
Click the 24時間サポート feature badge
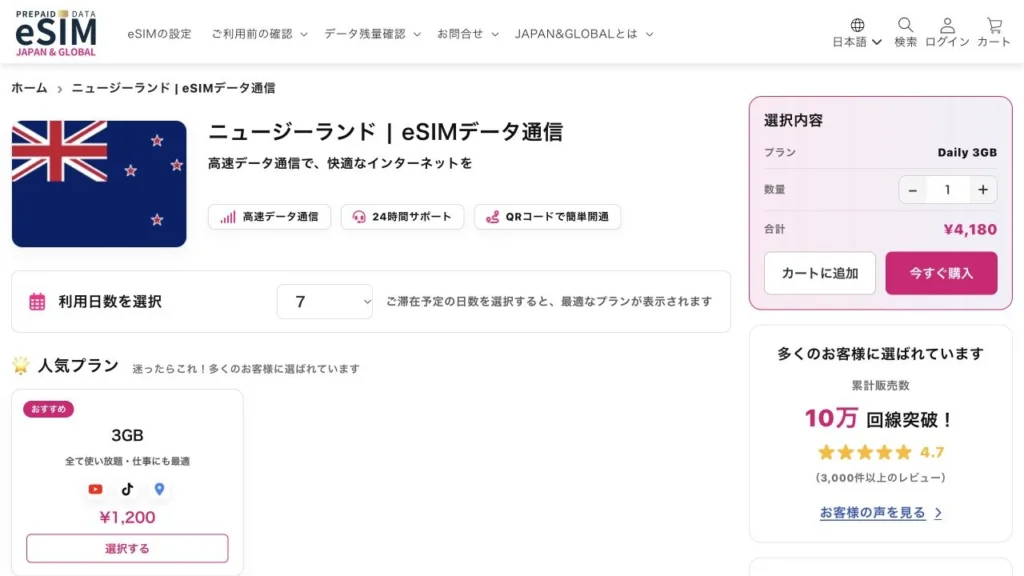click(x=402, y=217)
